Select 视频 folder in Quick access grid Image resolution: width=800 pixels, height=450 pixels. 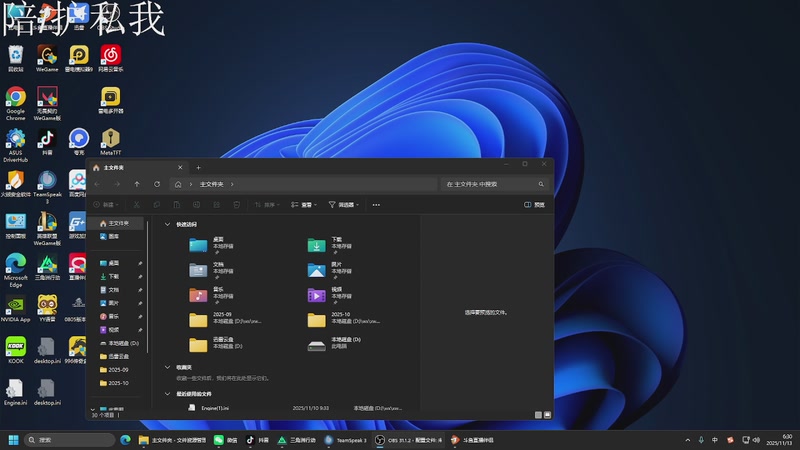tap(330, 295)
